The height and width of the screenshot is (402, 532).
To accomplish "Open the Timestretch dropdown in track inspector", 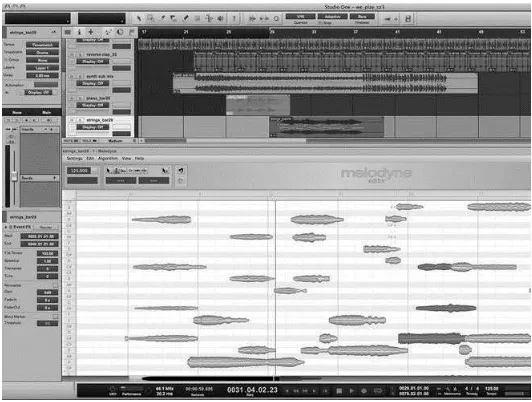I will coord(42,53).
